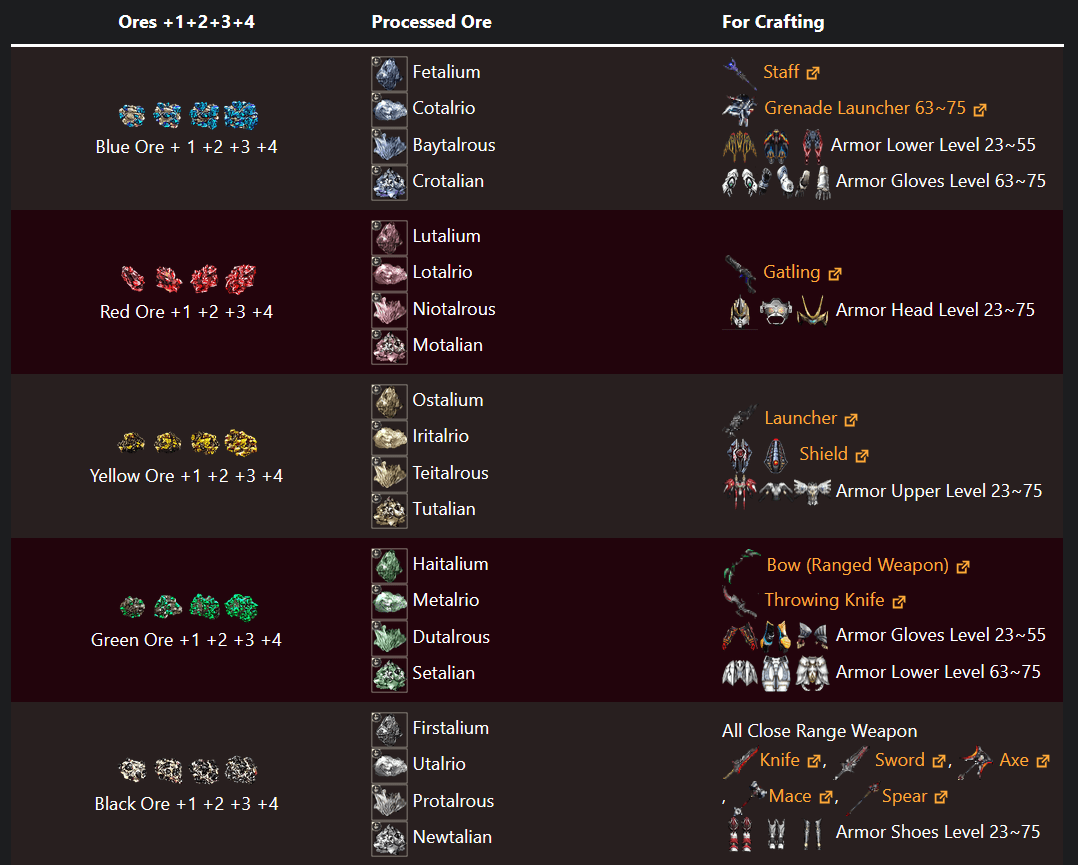1078x865 pixels.
Task: Click the Processed Ore column header
Action: point(432,22)
